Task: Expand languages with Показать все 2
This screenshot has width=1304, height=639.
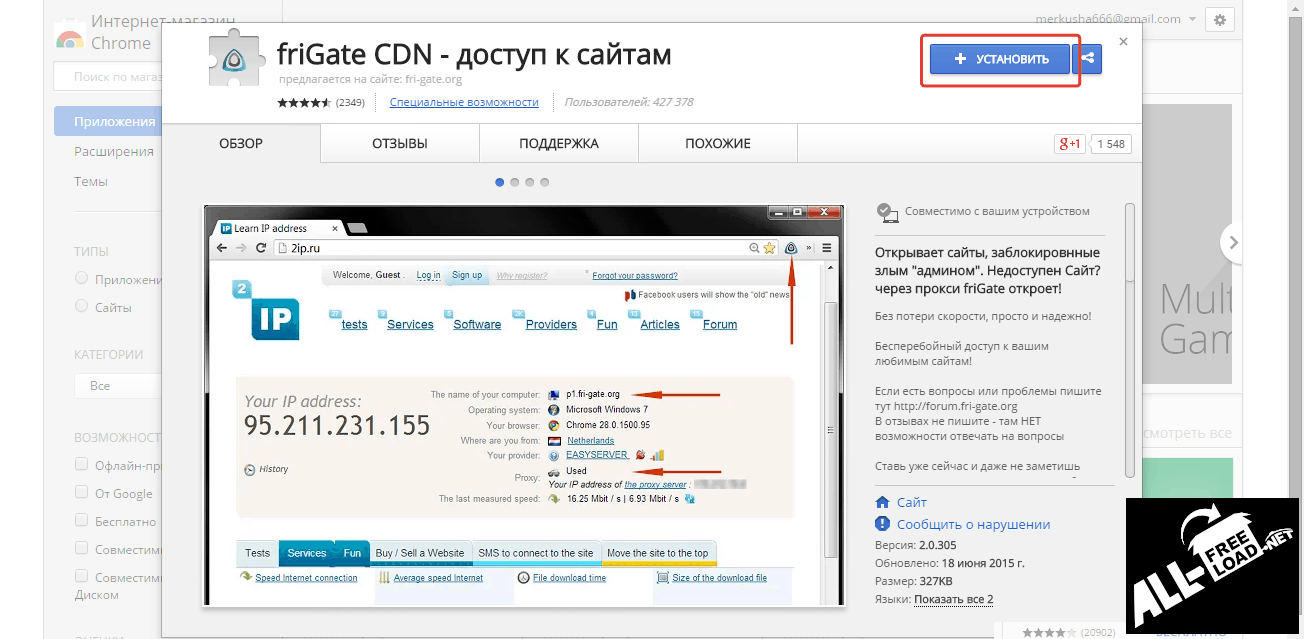Action: [953, 599]
